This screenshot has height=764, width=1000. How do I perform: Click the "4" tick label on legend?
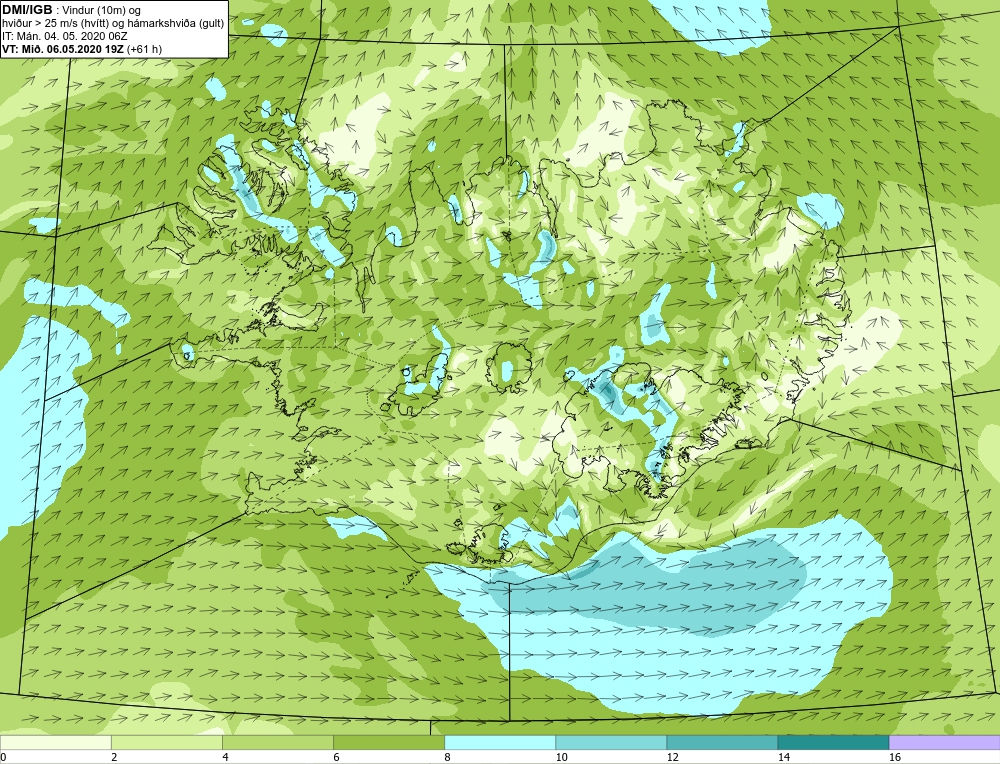[x=225, y=757]
